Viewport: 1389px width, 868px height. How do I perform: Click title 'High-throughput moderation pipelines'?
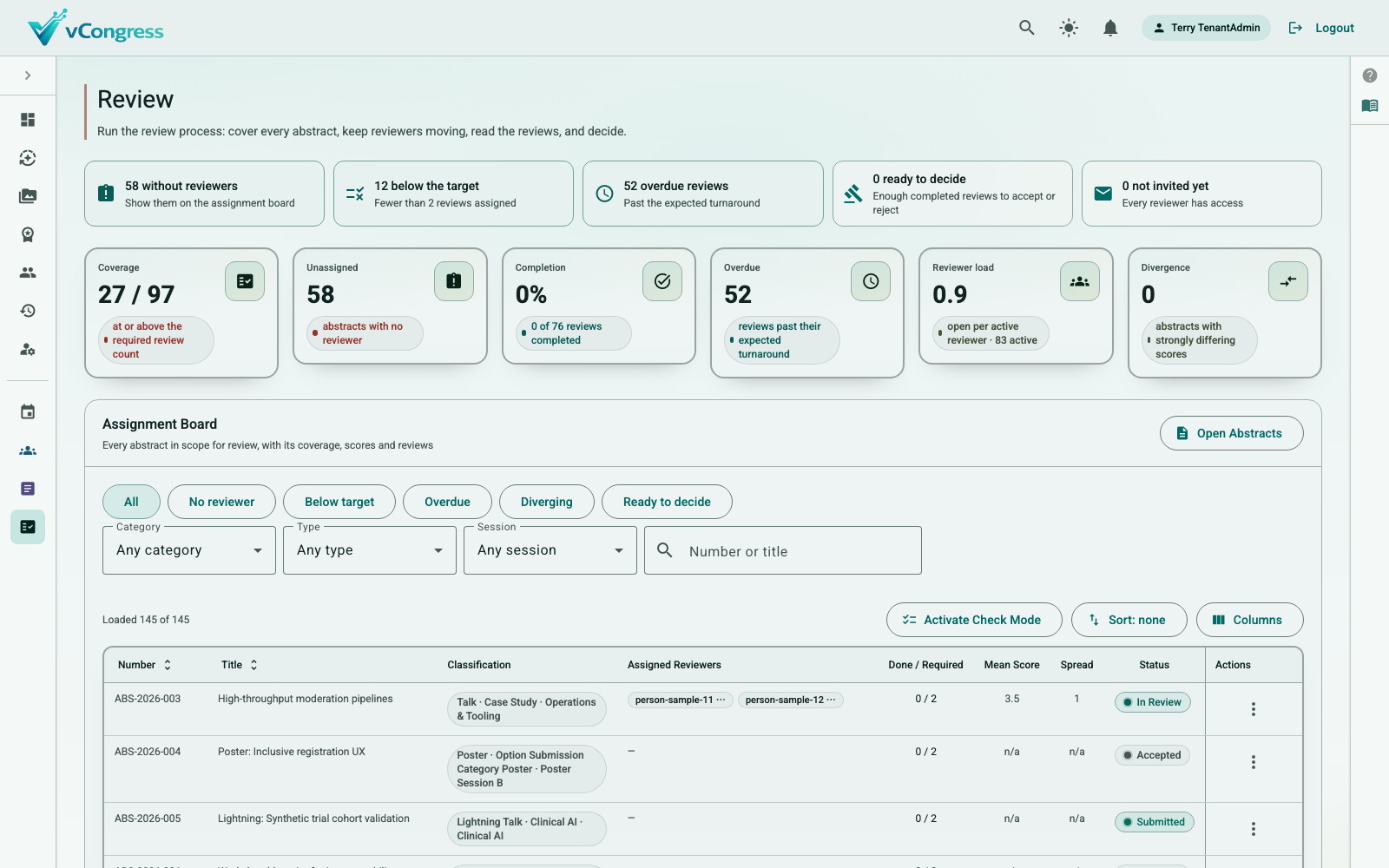pos(306,699)
